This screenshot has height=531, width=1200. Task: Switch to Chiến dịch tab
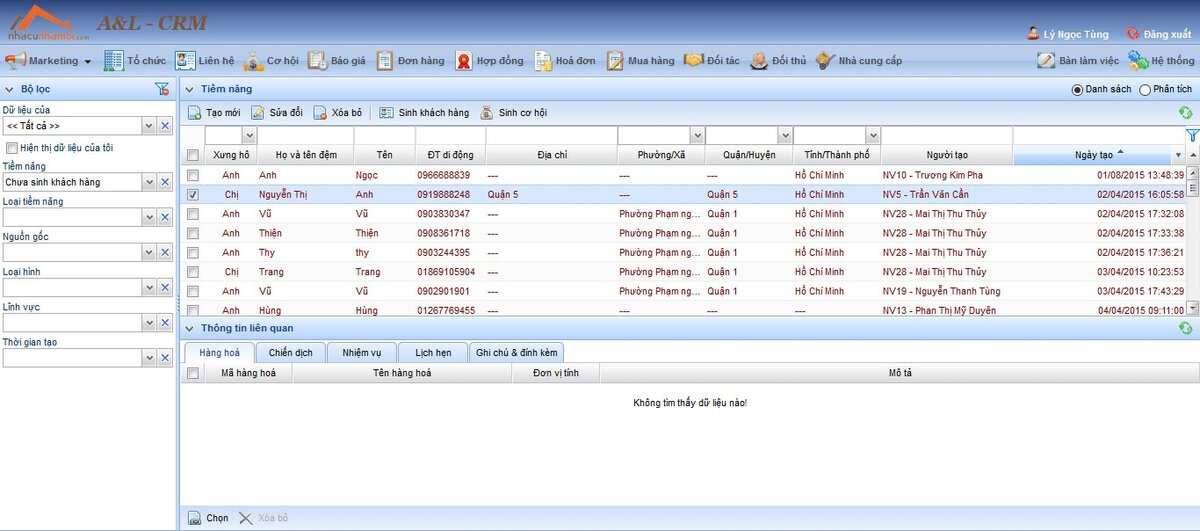291,352
